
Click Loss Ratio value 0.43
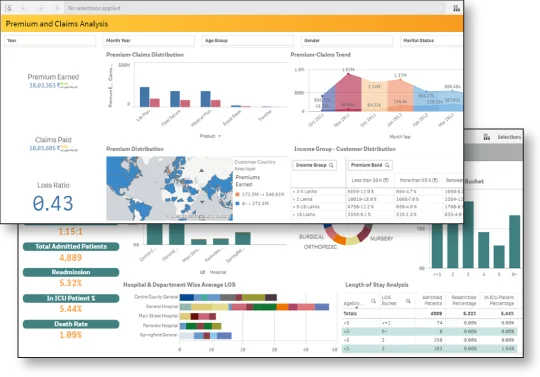pos(53,203)
